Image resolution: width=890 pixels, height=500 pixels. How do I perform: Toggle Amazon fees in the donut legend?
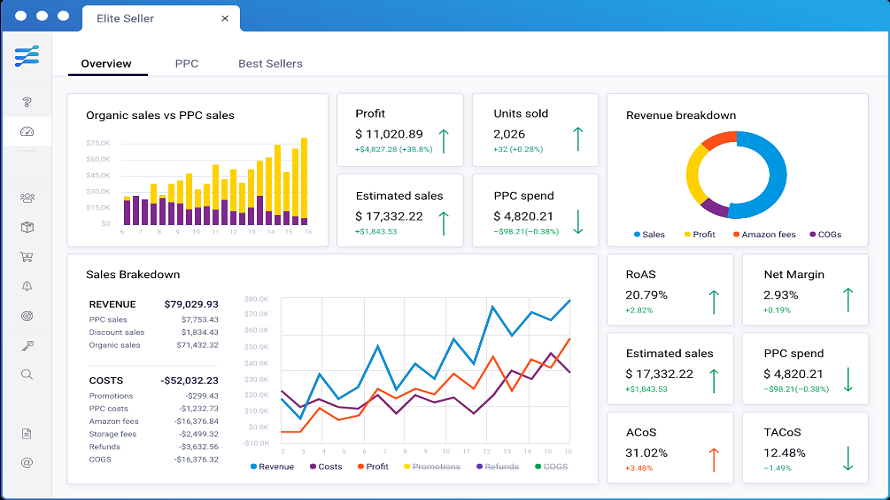click(x=764, y=234)
